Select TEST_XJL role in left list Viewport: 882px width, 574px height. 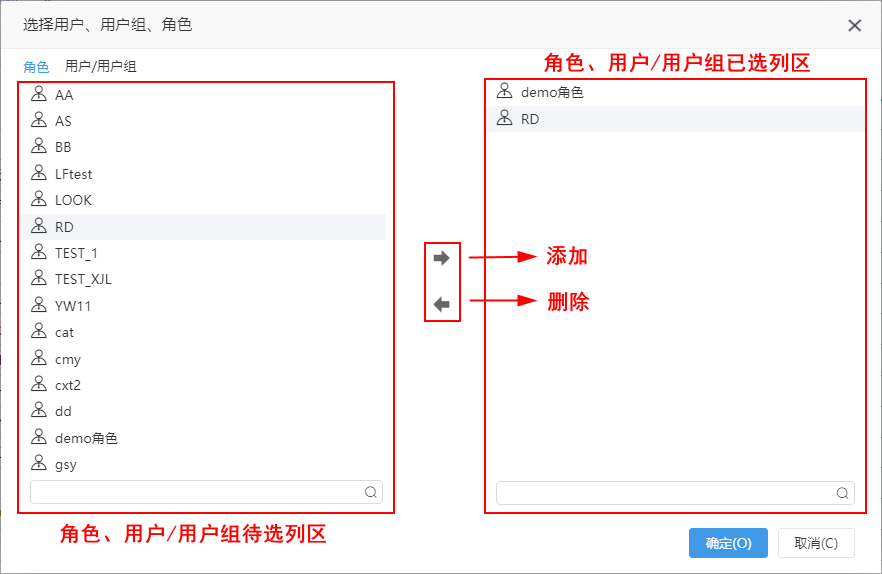click(x=204, y=279)
